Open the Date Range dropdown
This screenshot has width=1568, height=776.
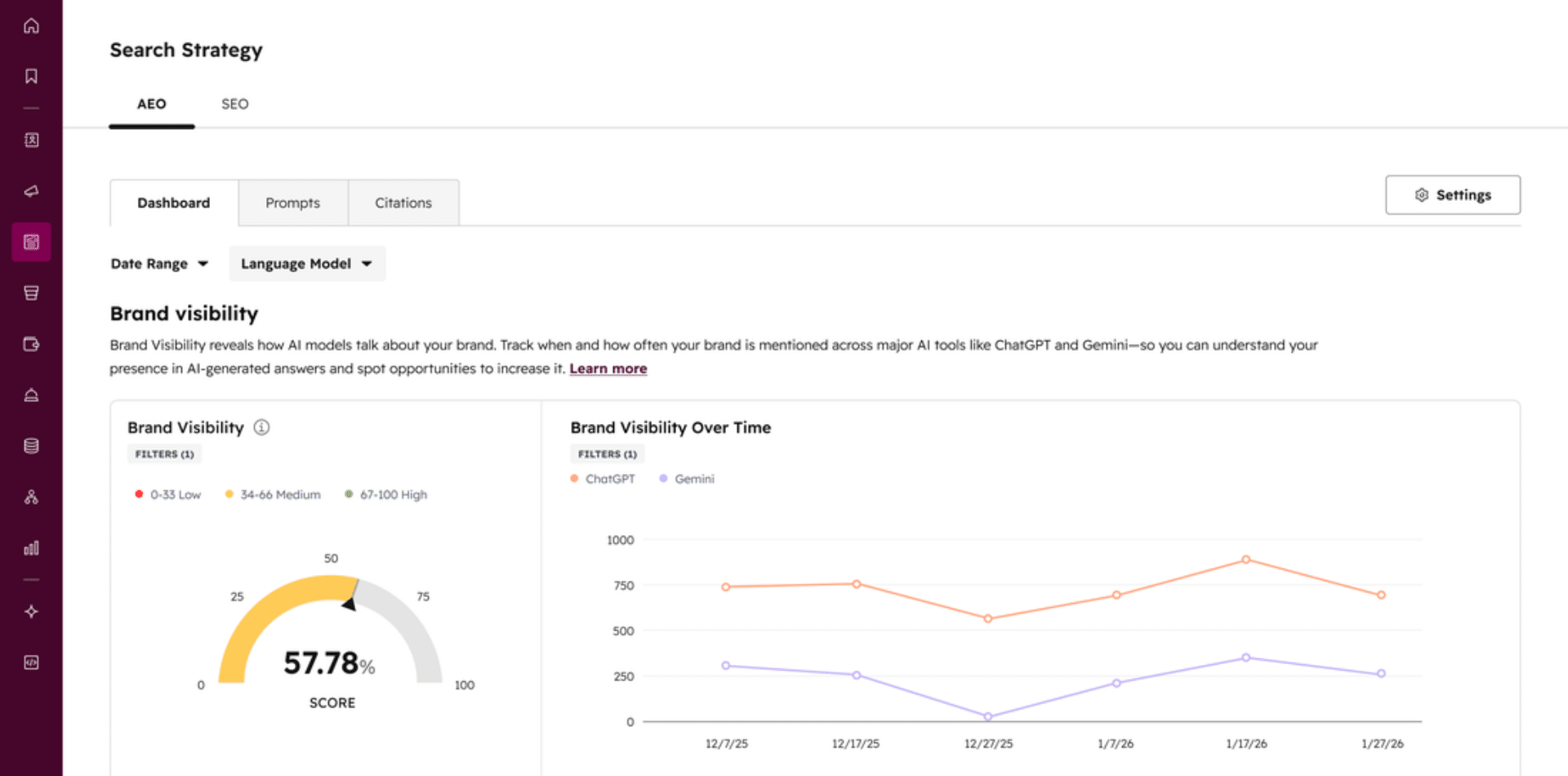159,263
